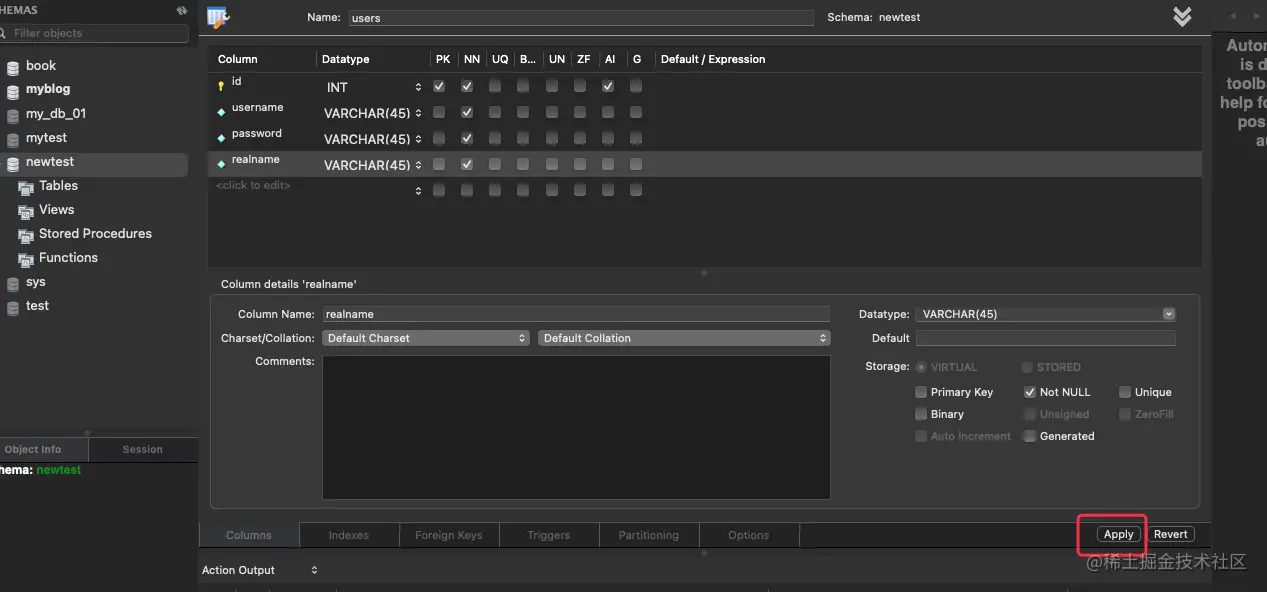Check Generated checkbox in column details
Screen dimensions: 1267x592
[x=1030, y=436]
